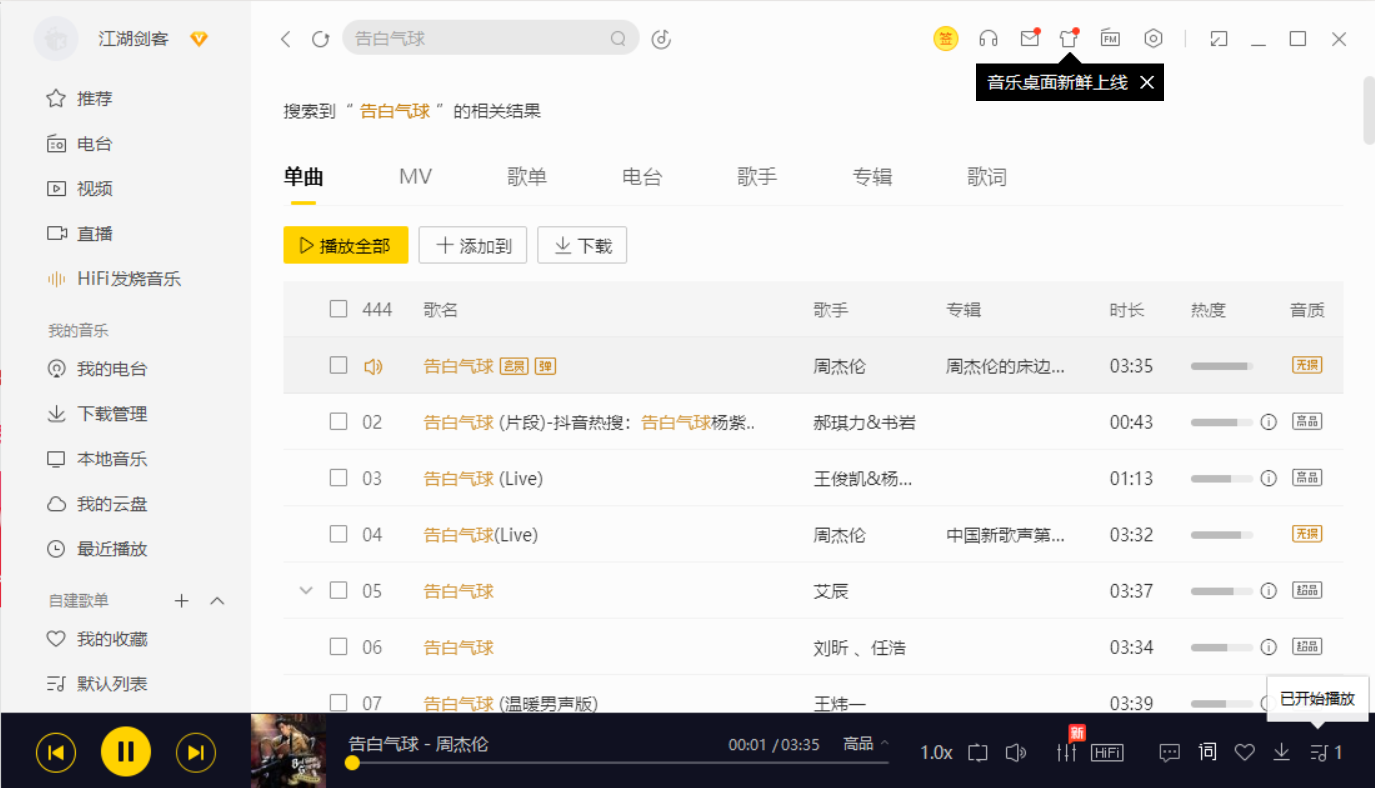Pause the current song
This screenshot has width=1375, height=788.
point(126,751)
